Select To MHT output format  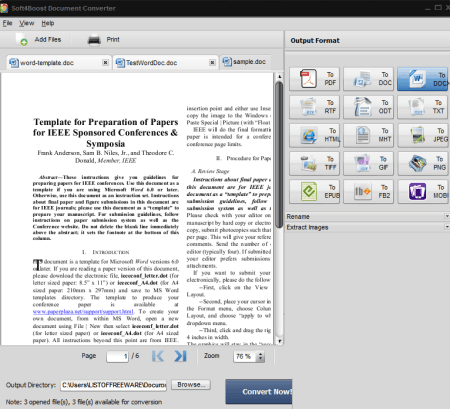point(368,135)
